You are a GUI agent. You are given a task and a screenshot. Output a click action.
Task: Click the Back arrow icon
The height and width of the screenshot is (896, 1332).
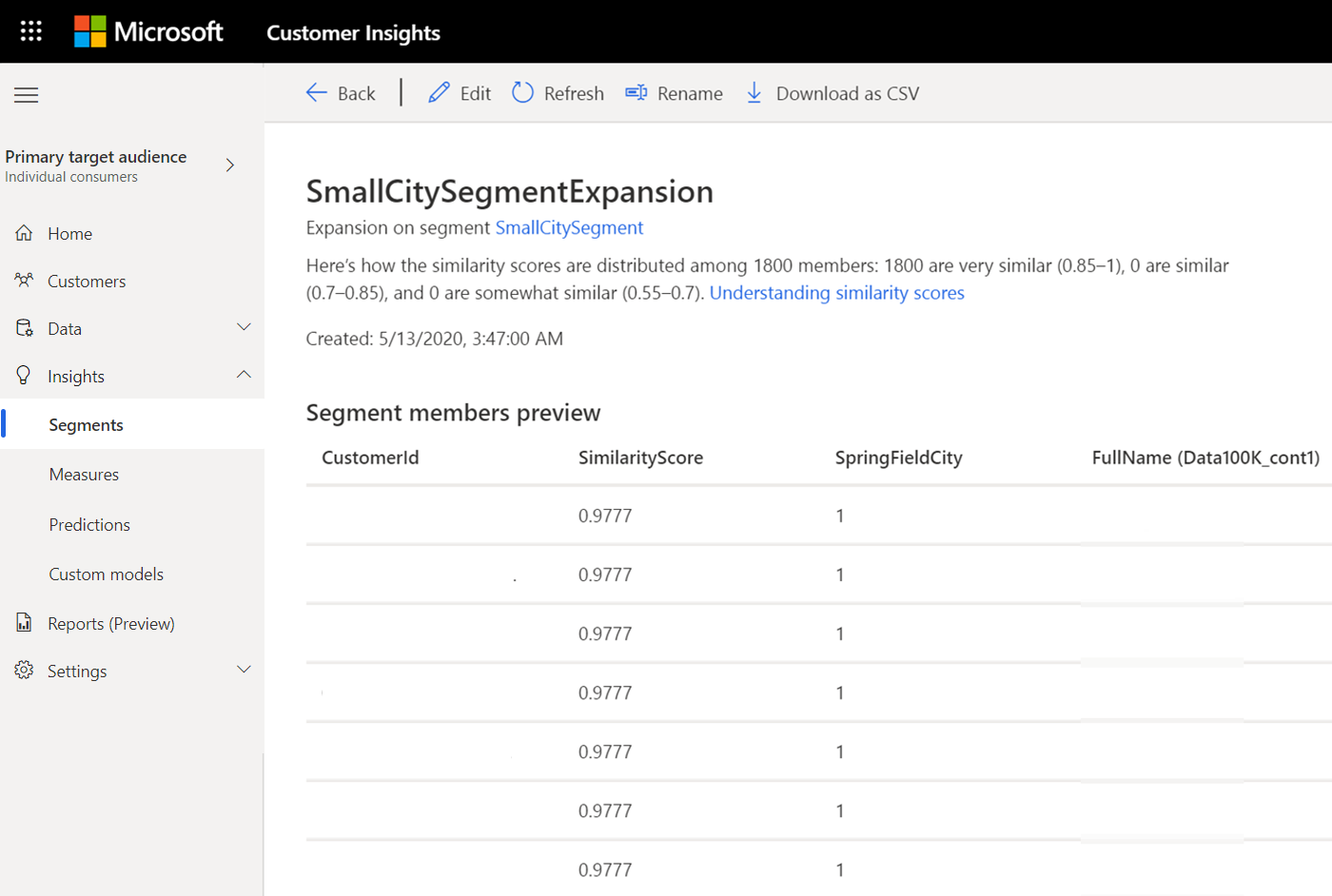(316, 92)
